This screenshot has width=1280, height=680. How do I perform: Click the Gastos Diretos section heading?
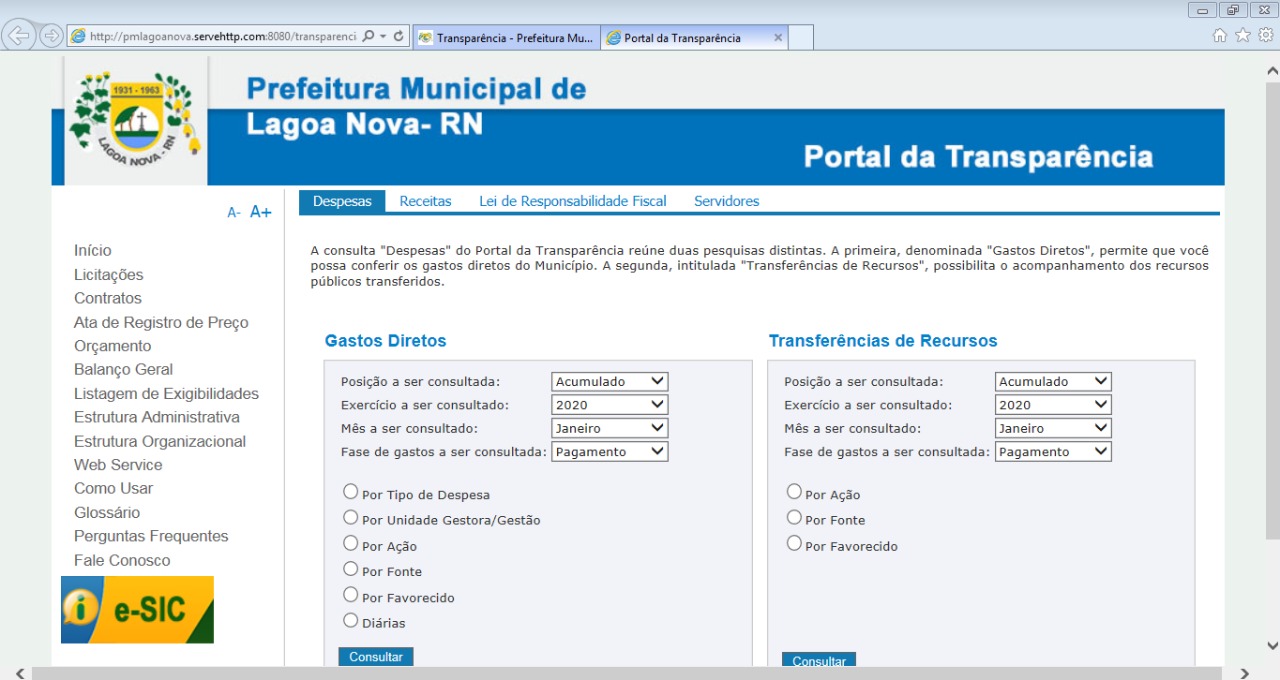point(385,341)
